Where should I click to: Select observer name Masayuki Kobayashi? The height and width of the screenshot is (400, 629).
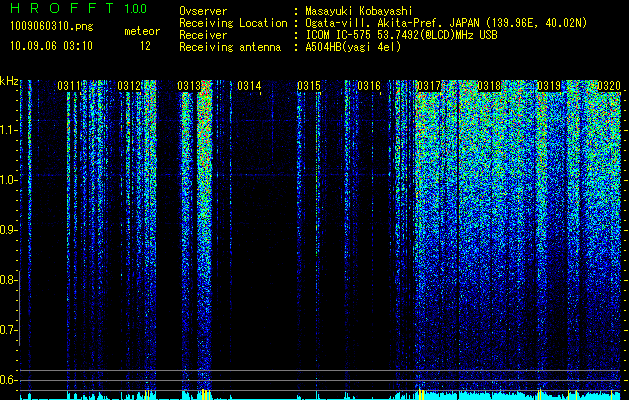pyautogui.click(x=359, y=11)
